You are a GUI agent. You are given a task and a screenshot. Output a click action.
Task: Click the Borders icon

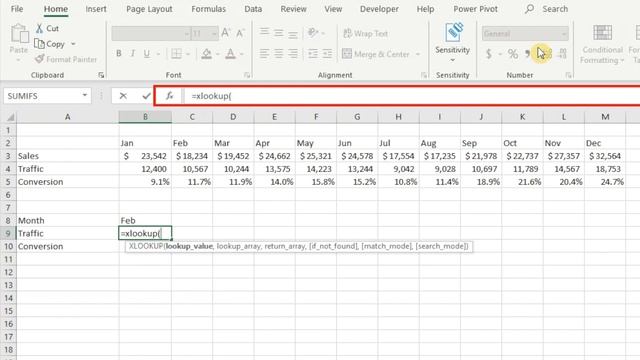(x=176, y=53)
